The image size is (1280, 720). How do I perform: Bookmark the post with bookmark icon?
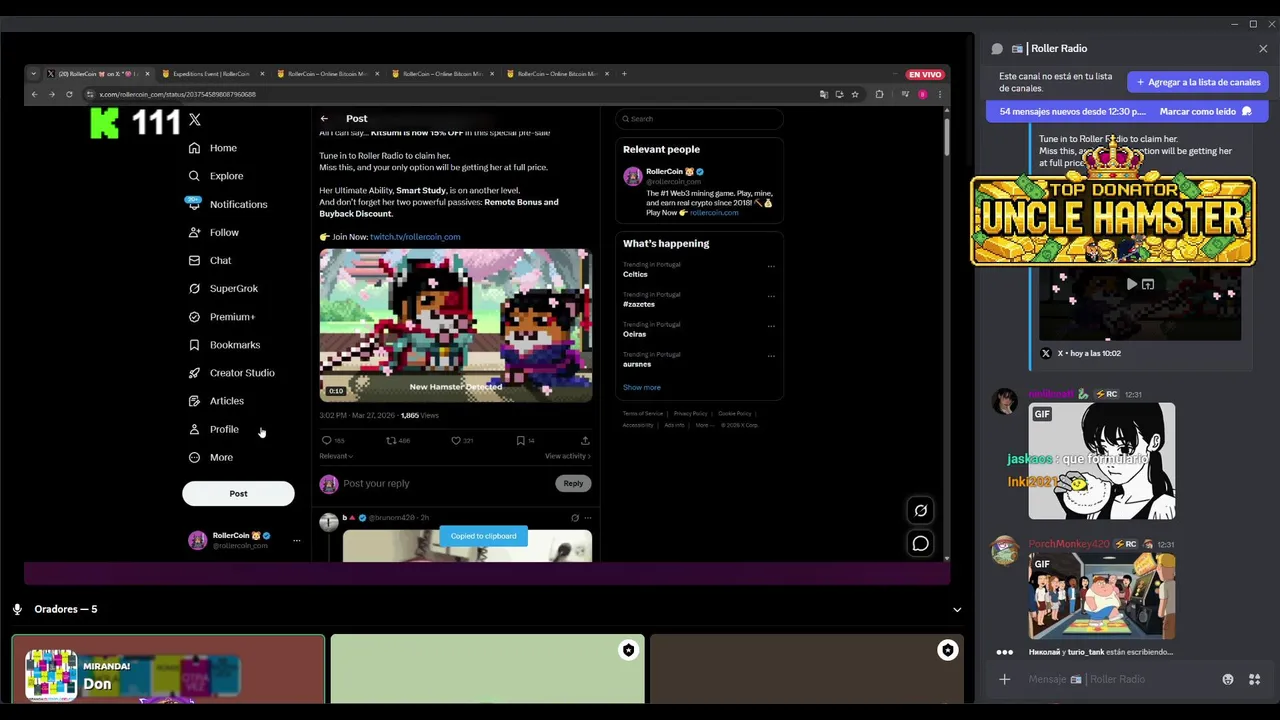(520, 440)
